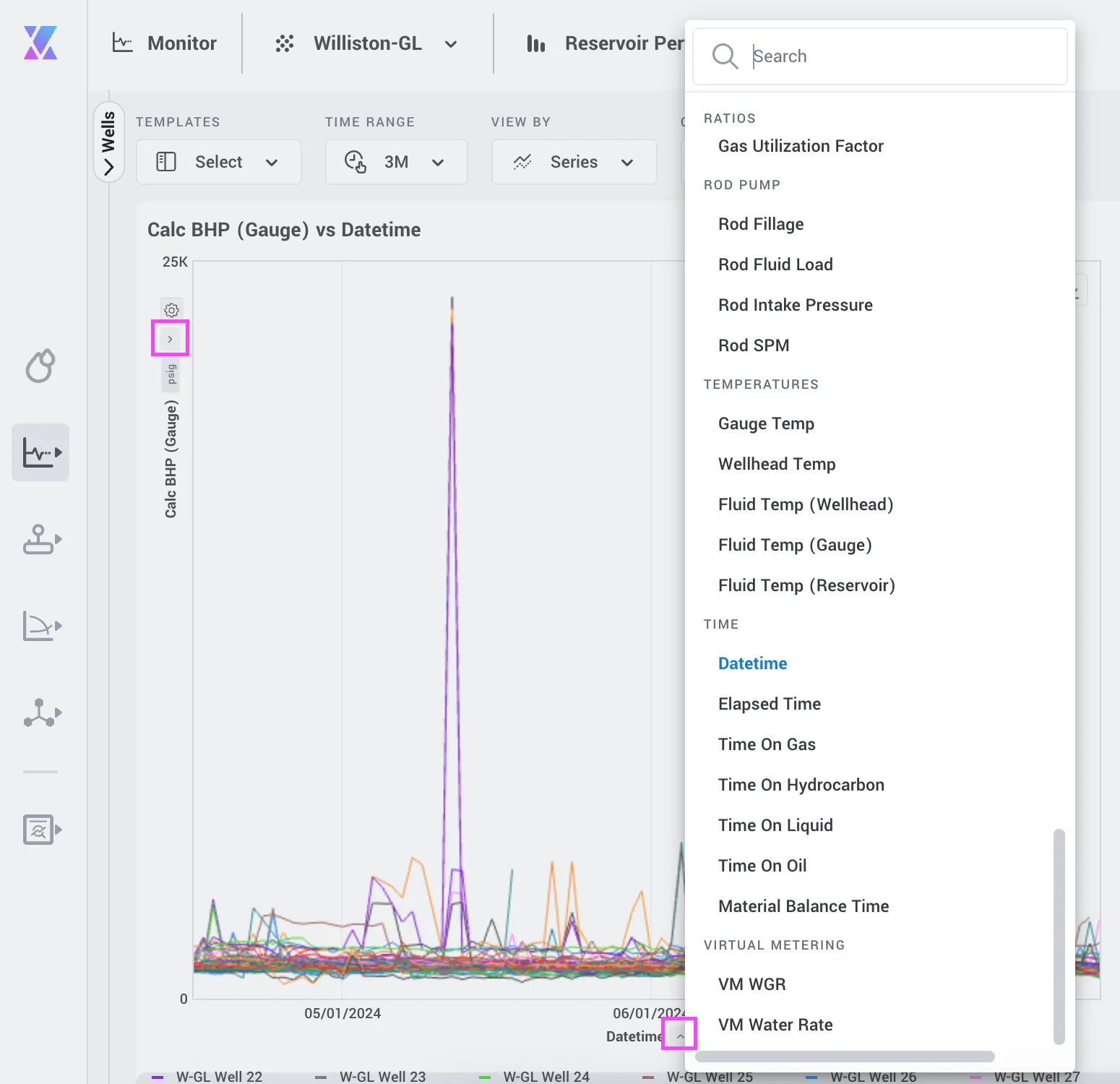Select Rod Fluid Load variable
Image resolution: width=1120 pixels, height=1084 pixels.
pyautogui.click(x=775, y=264)
